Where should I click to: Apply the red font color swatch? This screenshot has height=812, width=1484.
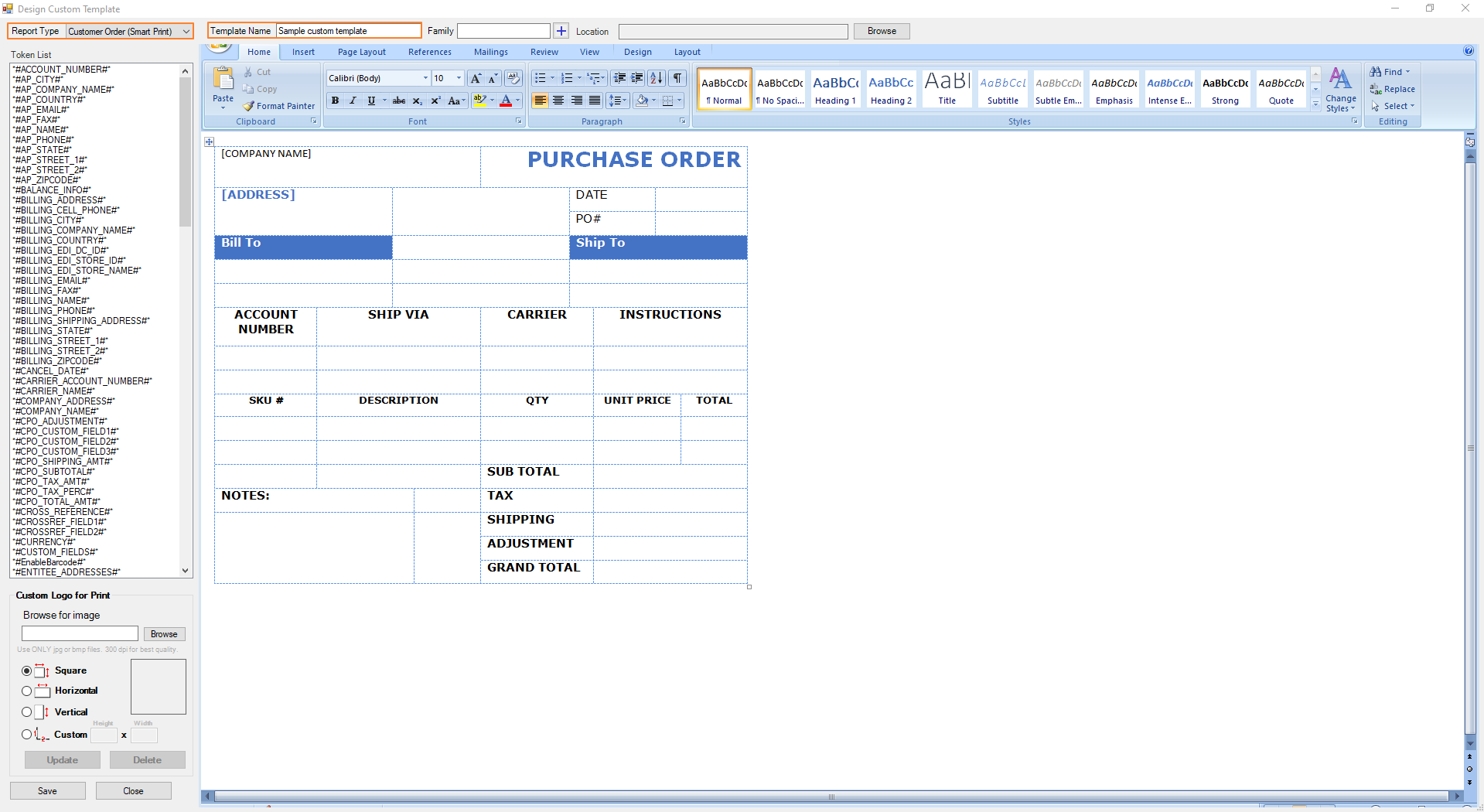pyautogui.click(x=506, y=101)
